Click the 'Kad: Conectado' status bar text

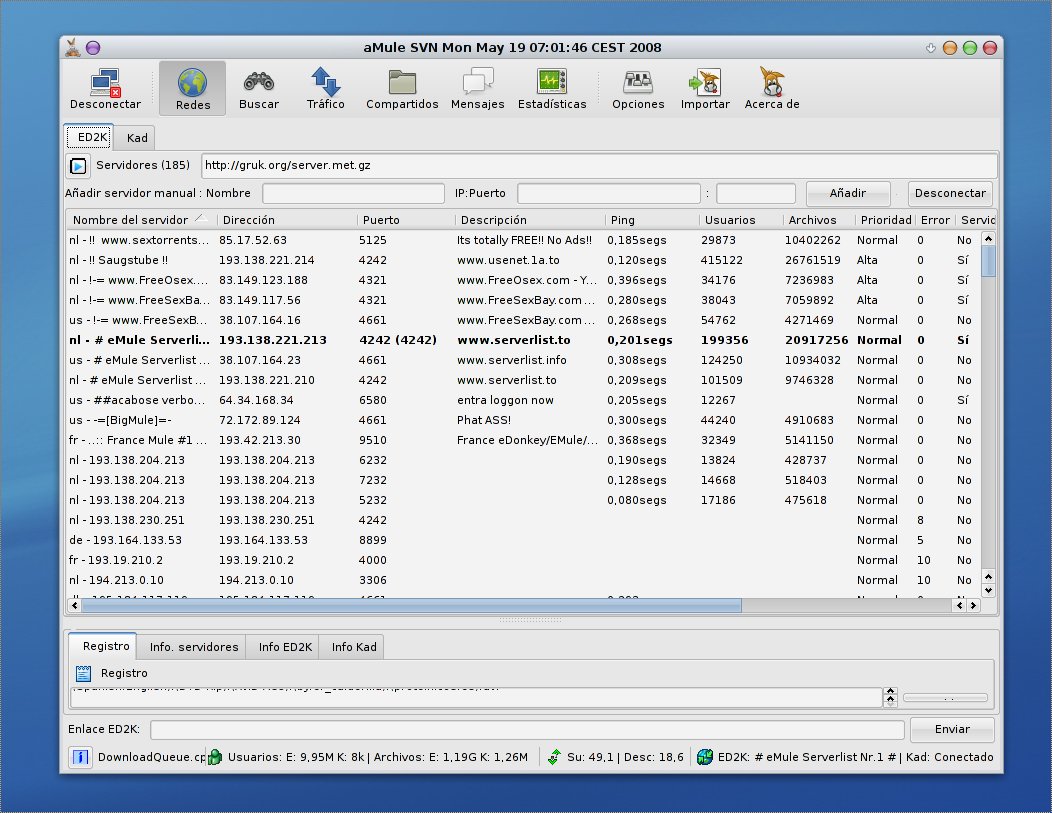click(x=949, y=757)
